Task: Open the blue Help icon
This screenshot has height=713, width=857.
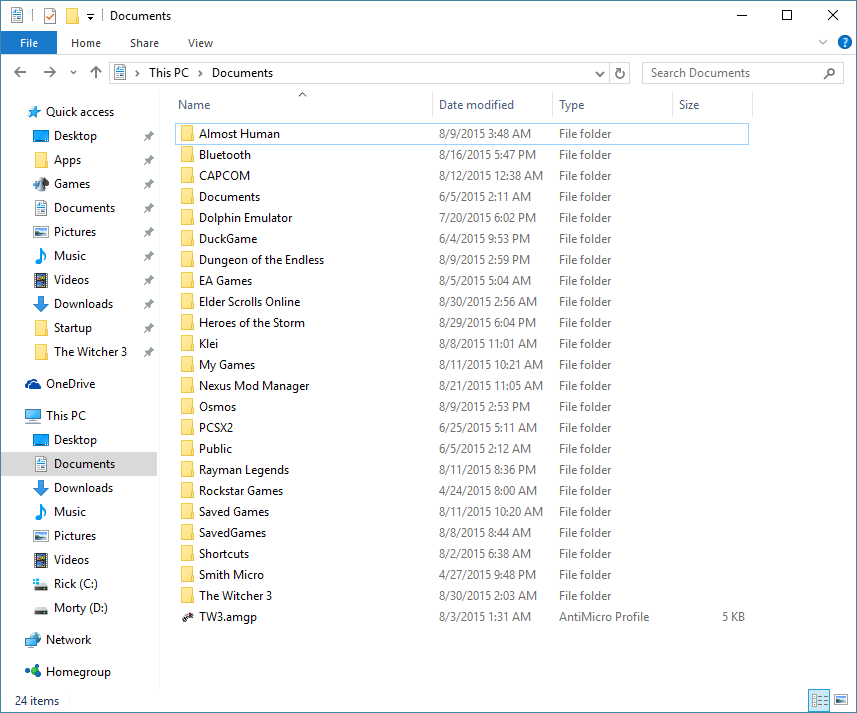Action: [x=844, y=42]
